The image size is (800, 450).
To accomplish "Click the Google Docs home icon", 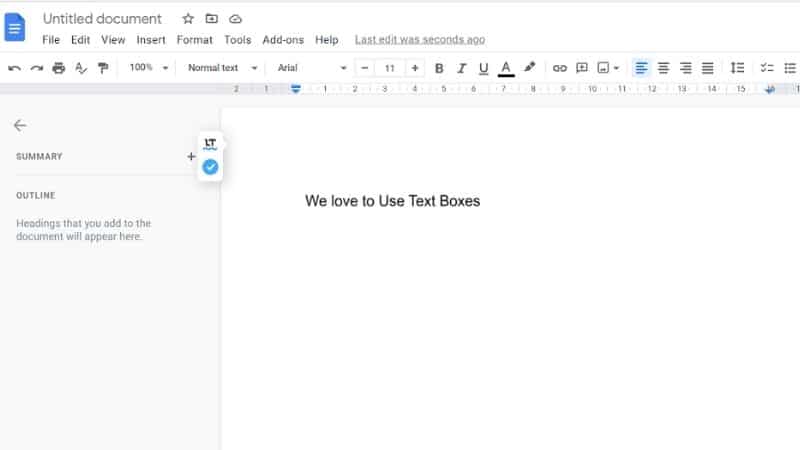I will (15, 27).
